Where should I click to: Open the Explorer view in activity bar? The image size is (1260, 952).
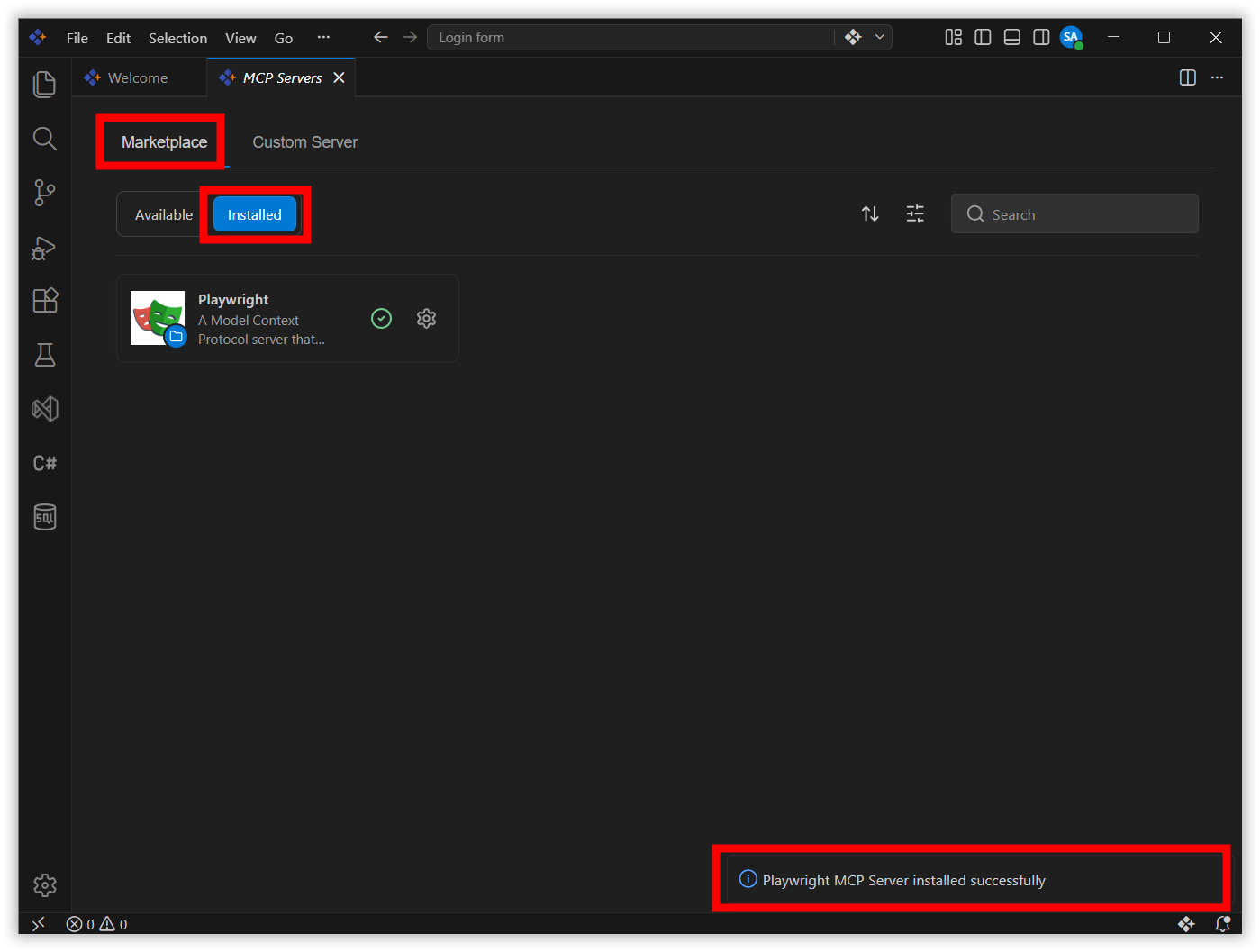[44, 85]
